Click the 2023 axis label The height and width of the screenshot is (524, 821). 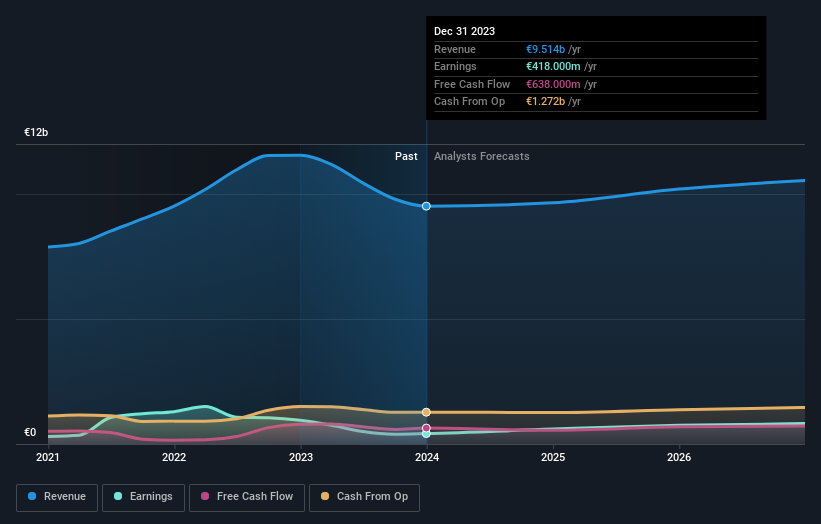301,458
